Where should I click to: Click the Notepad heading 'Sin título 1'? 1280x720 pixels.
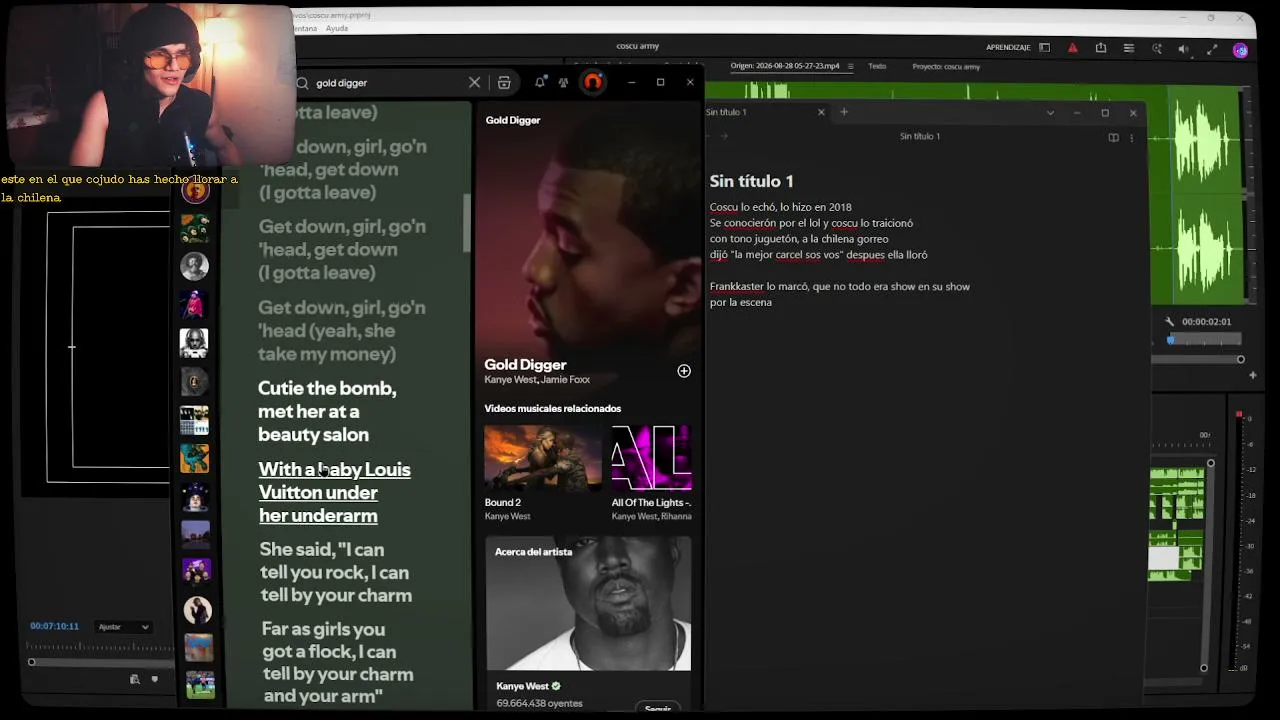[751, 181]
